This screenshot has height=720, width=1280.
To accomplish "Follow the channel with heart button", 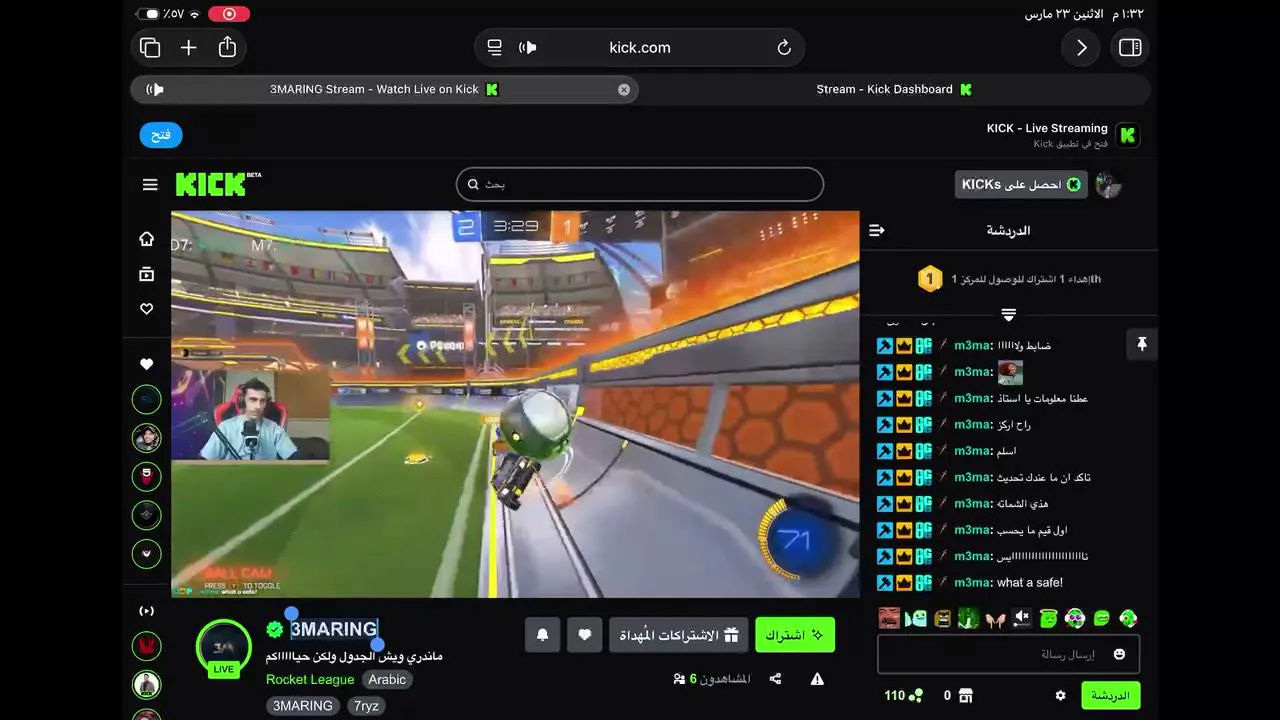I will coord(585,635).
